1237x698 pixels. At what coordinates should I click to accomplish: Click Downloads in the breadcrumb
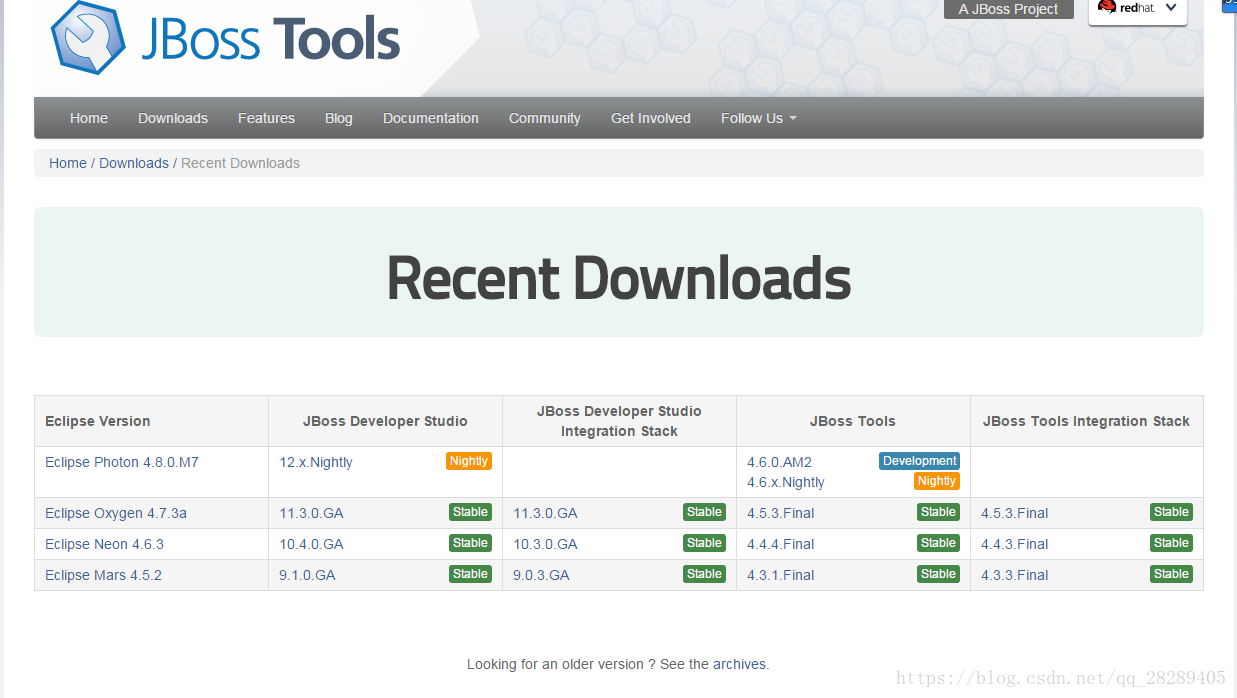[x=134, y=163]
